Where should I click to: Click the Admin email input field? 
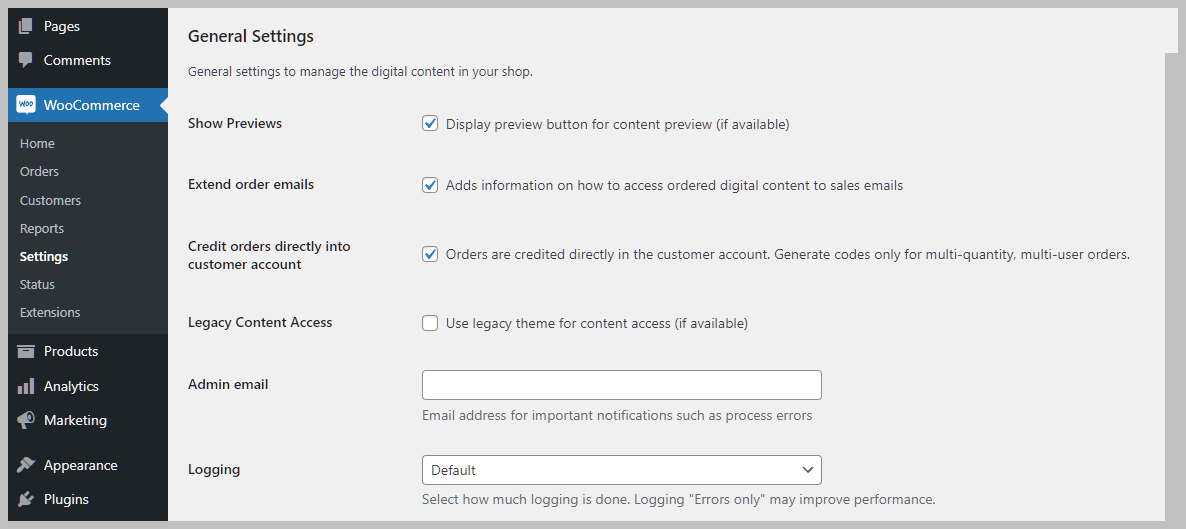click(x=621, y=385)
